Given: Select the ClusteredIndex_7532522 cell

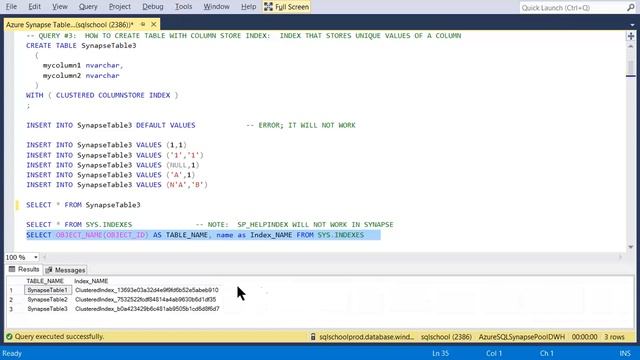Looking at the screenshot, I should click(x=146, y=299).
